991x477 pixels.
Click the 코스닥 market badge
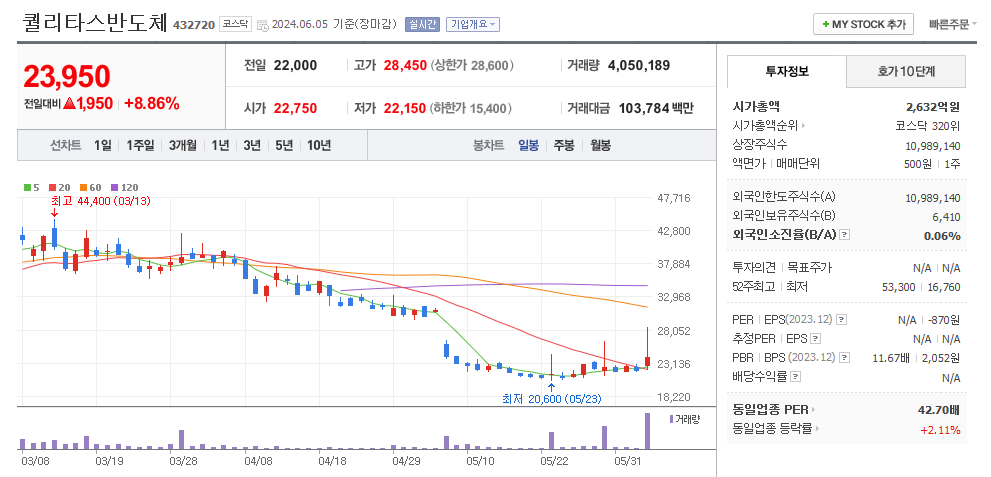click(x=236, y=25)
